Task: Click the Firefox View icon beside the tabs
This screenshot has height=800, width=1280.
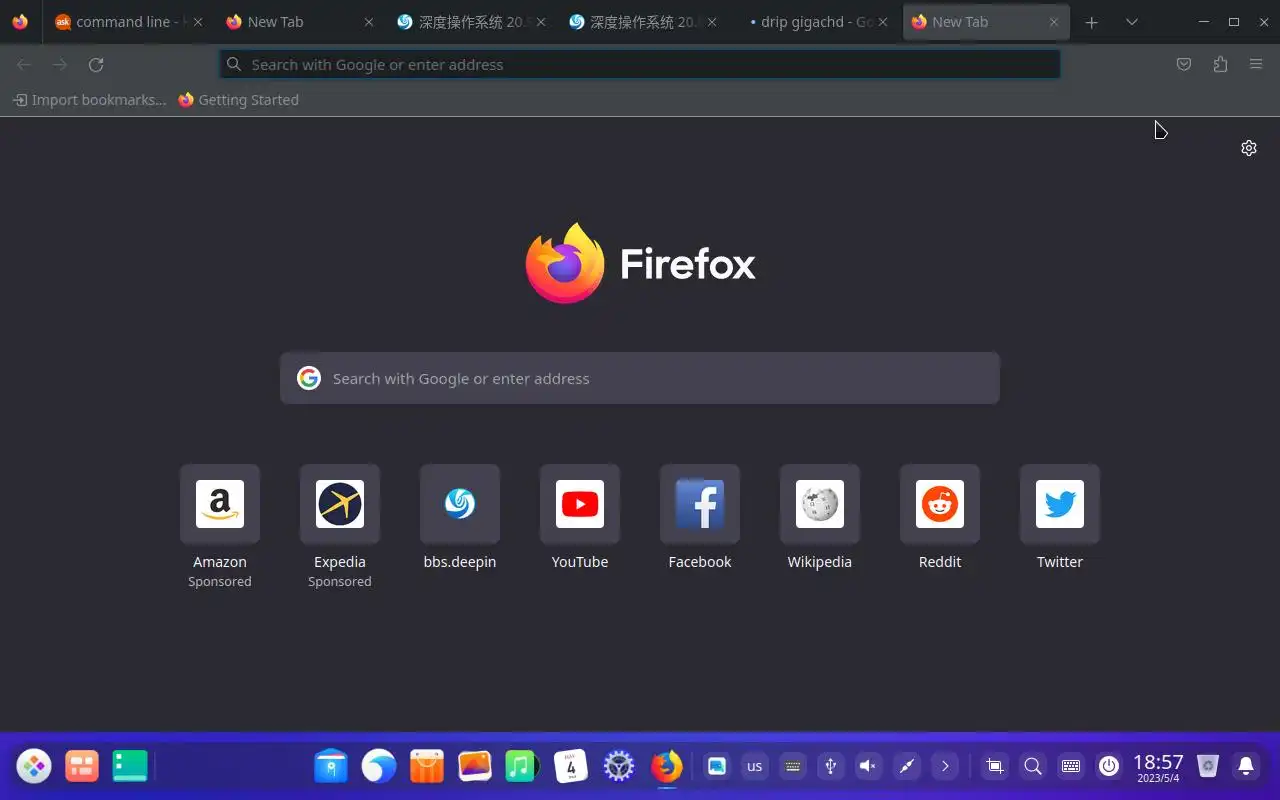Action: click(20, 22)
